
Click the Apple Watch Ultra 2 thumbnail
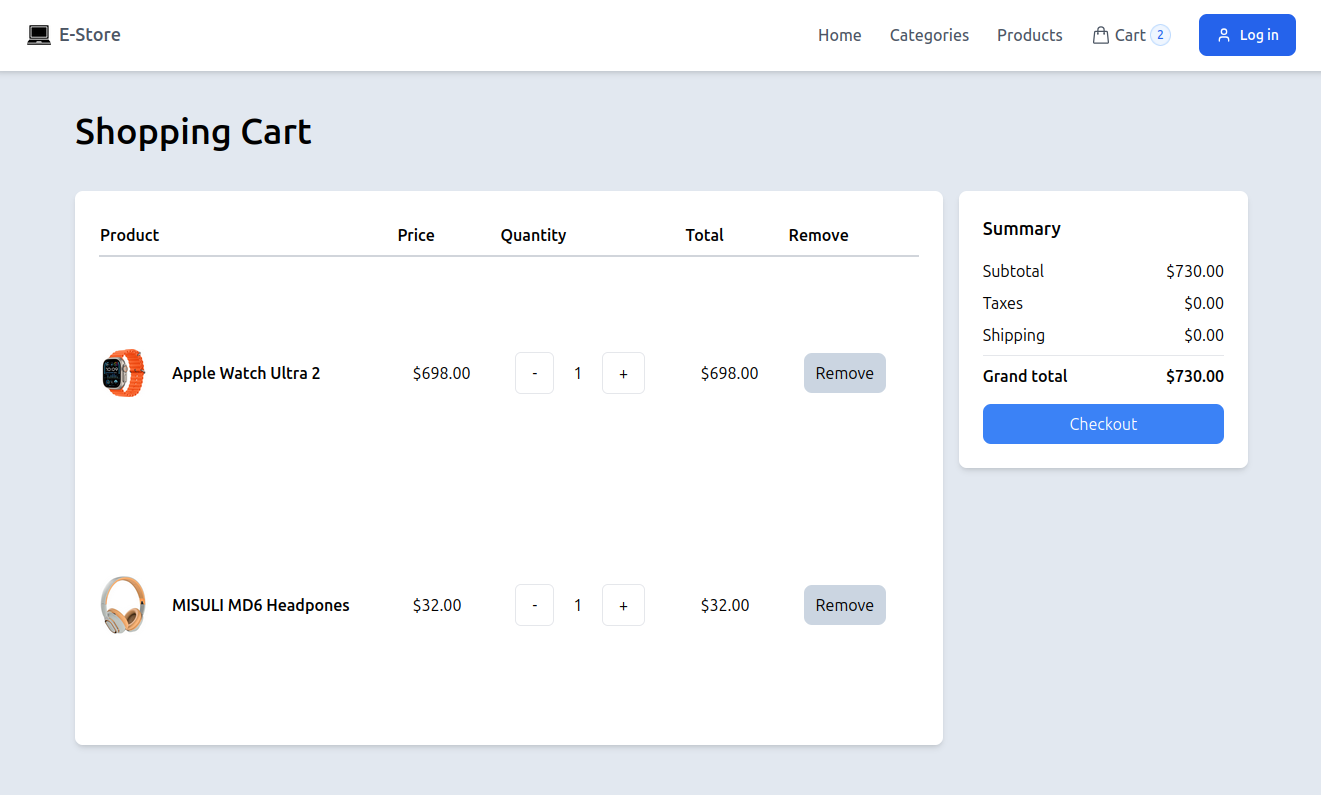pos(123,373)
